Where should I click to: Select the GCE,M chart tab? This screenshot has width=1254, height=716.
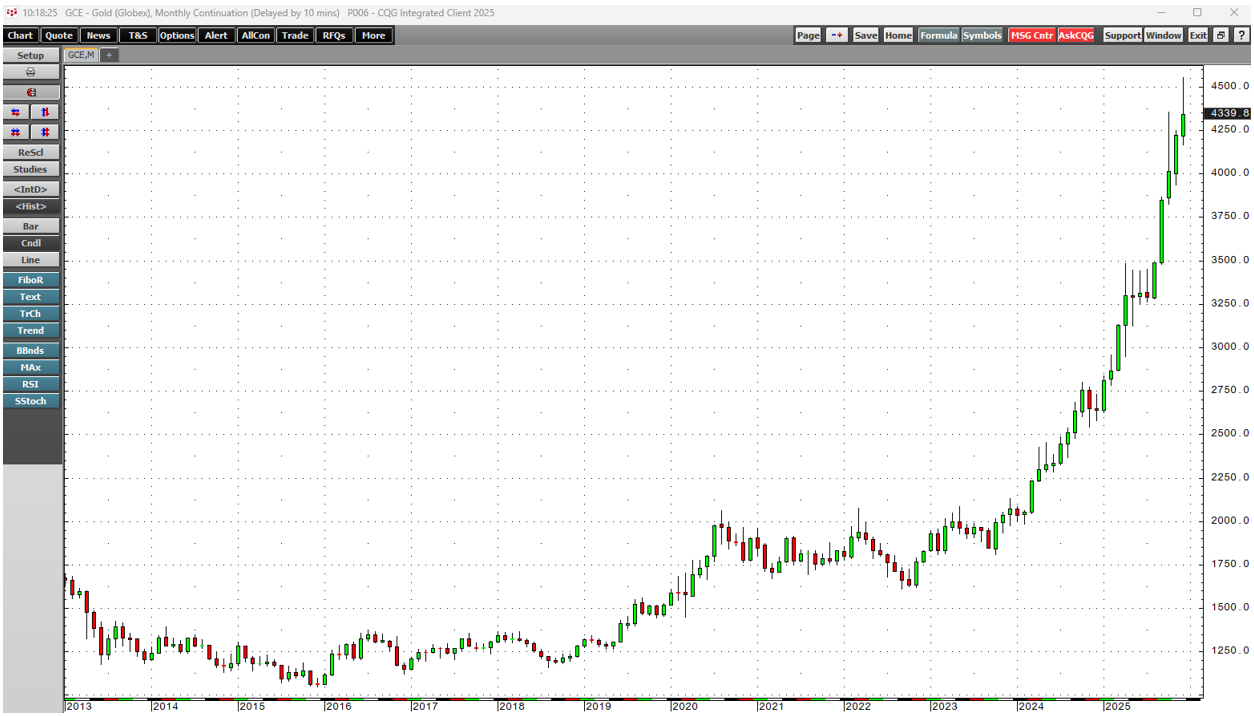tap(81, 55)
